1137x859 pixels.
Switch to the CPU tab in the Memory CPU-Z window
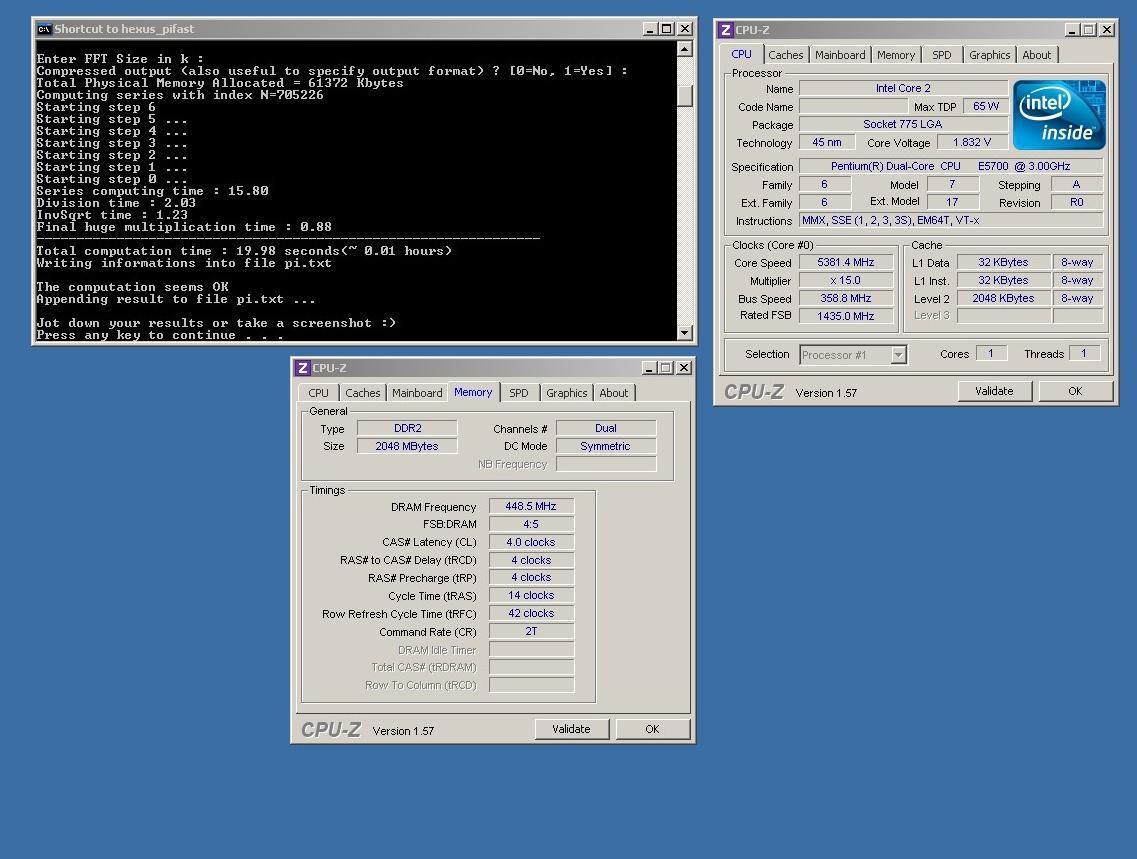point(318,393)
